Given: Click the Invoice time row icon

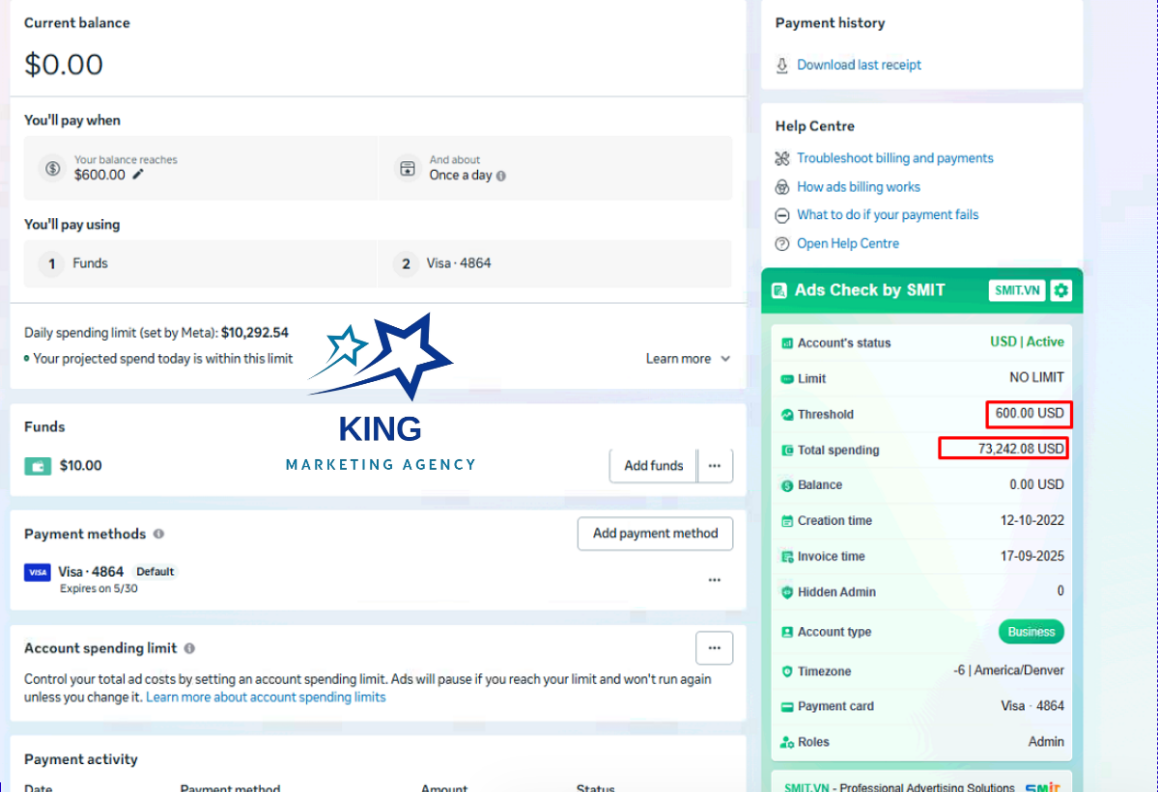Looking at the screenshot, I should (787, 556).
